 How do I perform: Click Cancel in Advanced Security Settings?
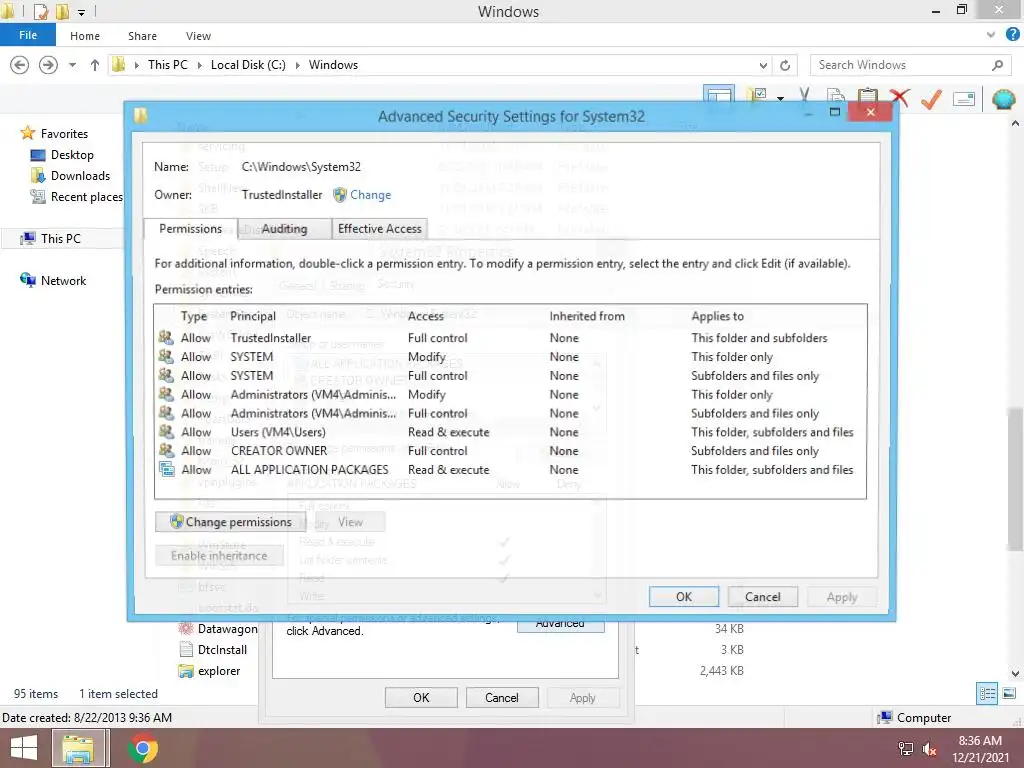(763, 596)
